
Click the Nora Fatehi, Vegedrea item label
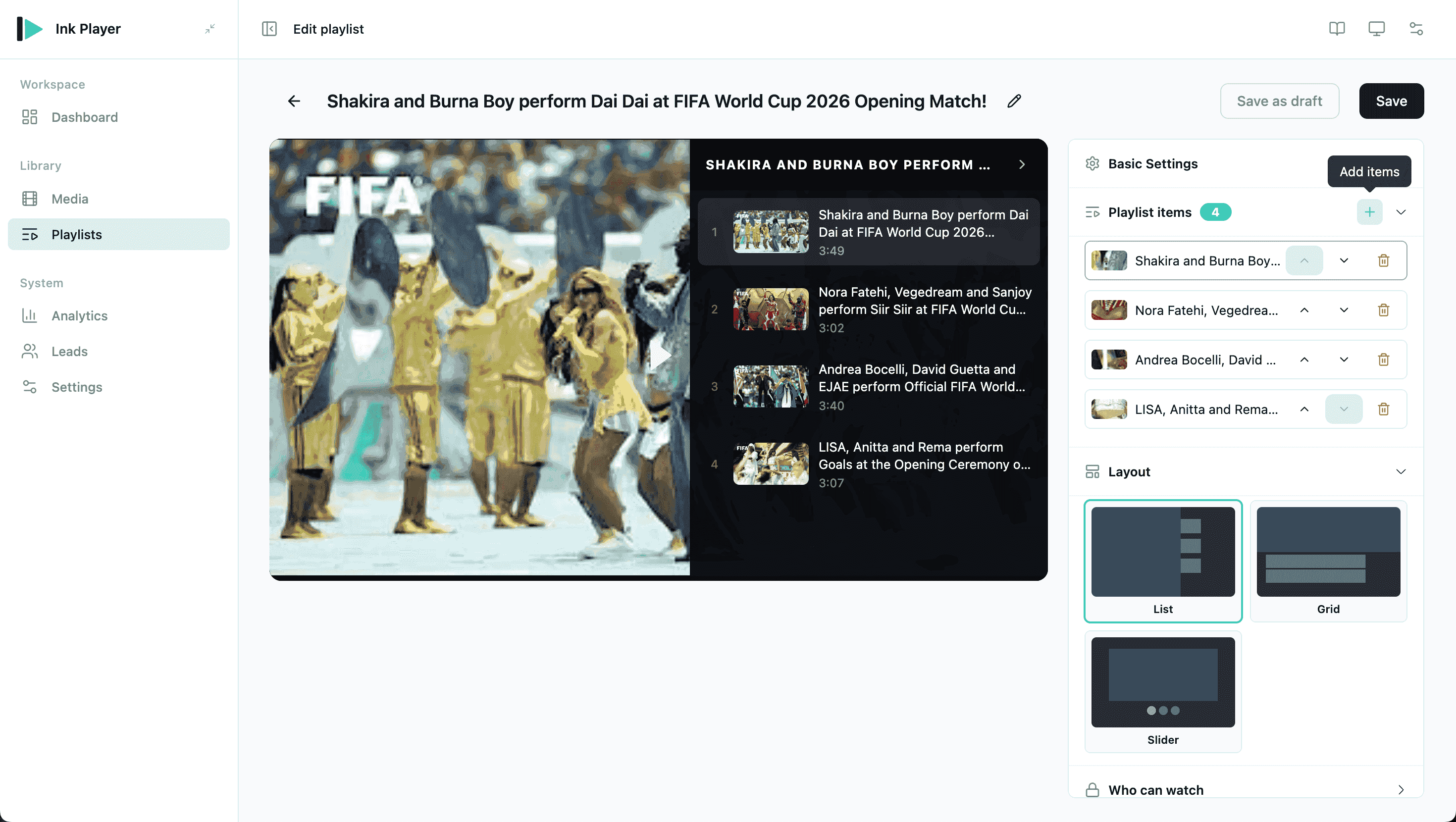point(1206,310)
